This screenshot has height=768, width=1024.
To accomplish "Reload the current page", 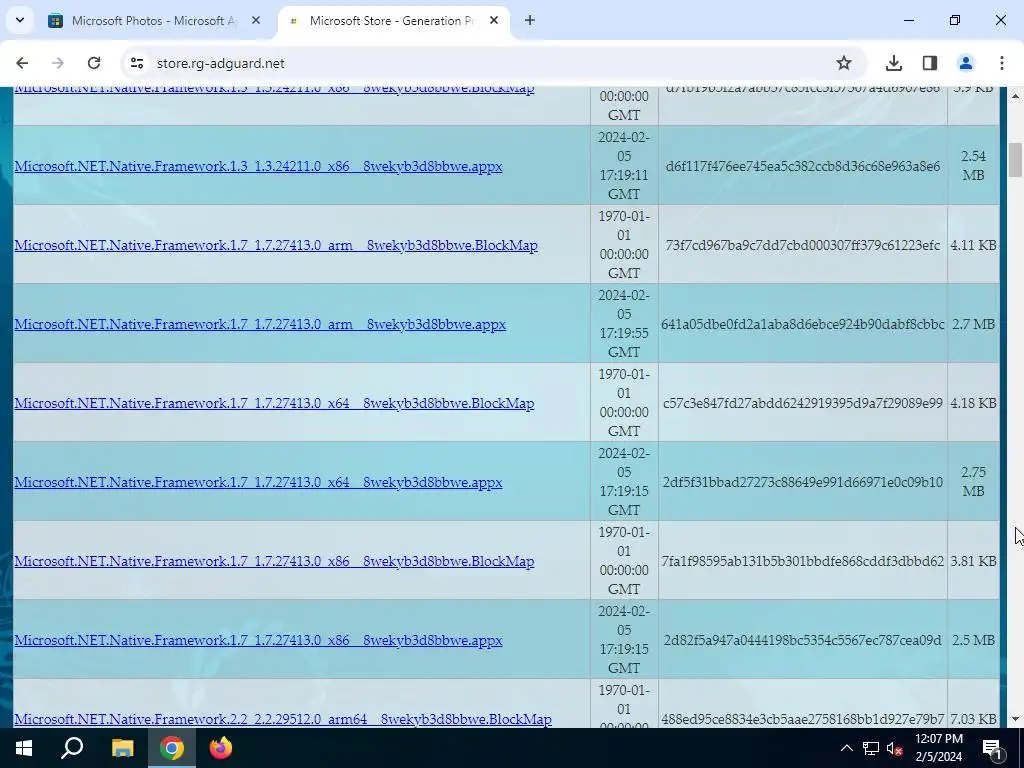I will [x=94, y=63].
